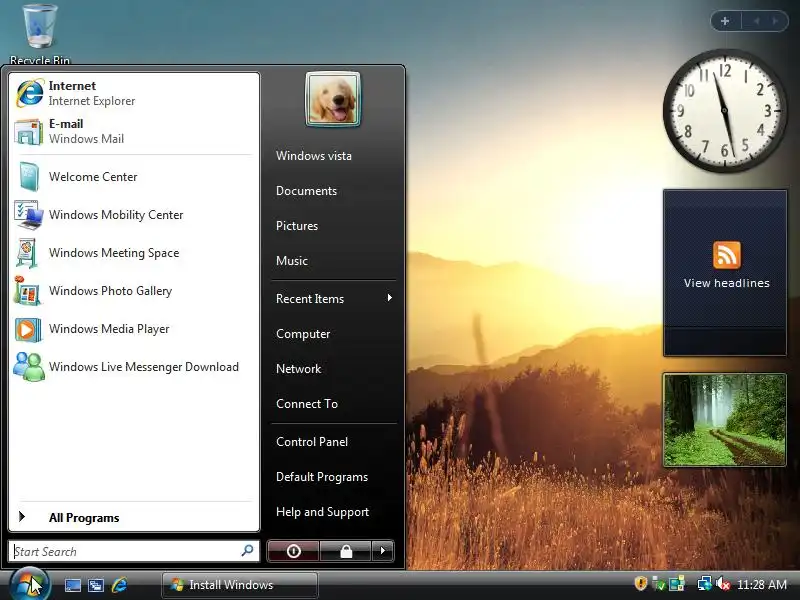Screen dimensions: 800x600
Task: Open Windows Mobility Center
Action: click(134, 215)
